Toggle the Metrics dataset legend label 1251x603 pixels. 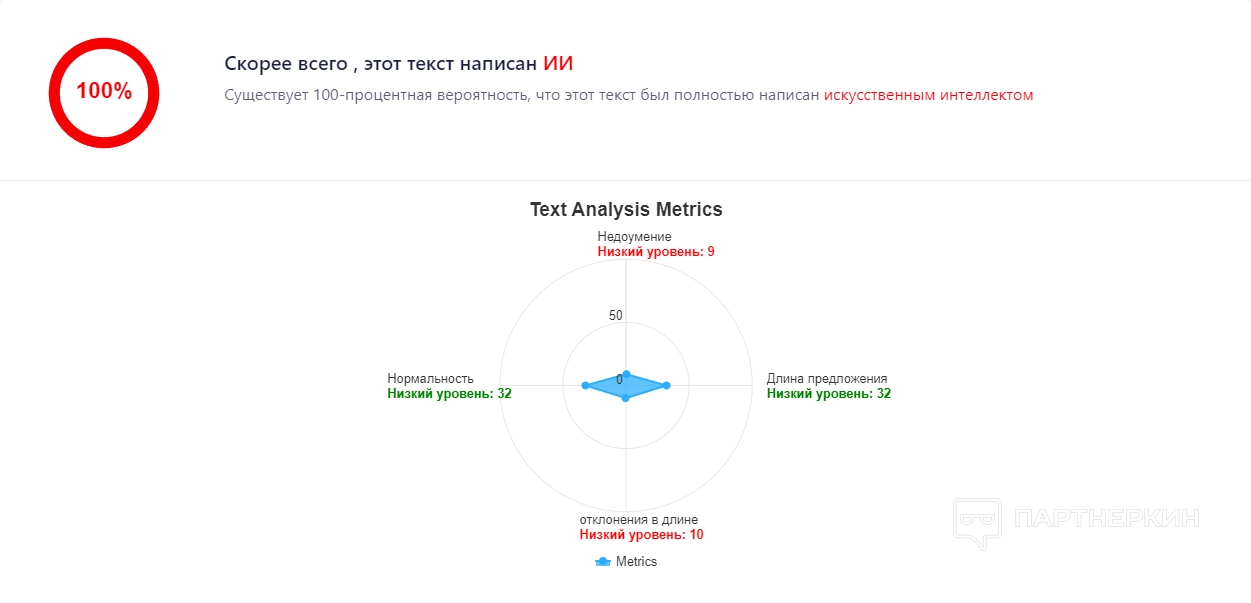[x=636, y=562]
